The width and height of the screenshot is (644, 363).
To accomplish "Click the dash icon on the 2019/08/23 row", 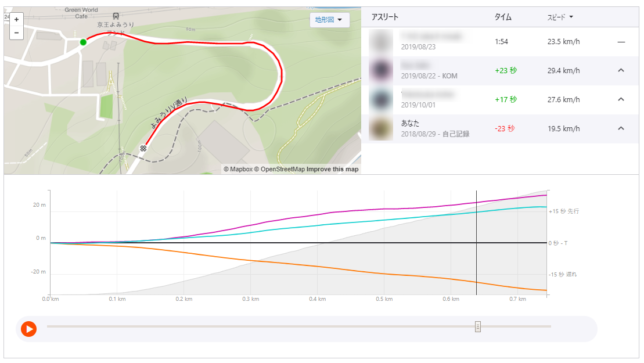I will 621,42.
